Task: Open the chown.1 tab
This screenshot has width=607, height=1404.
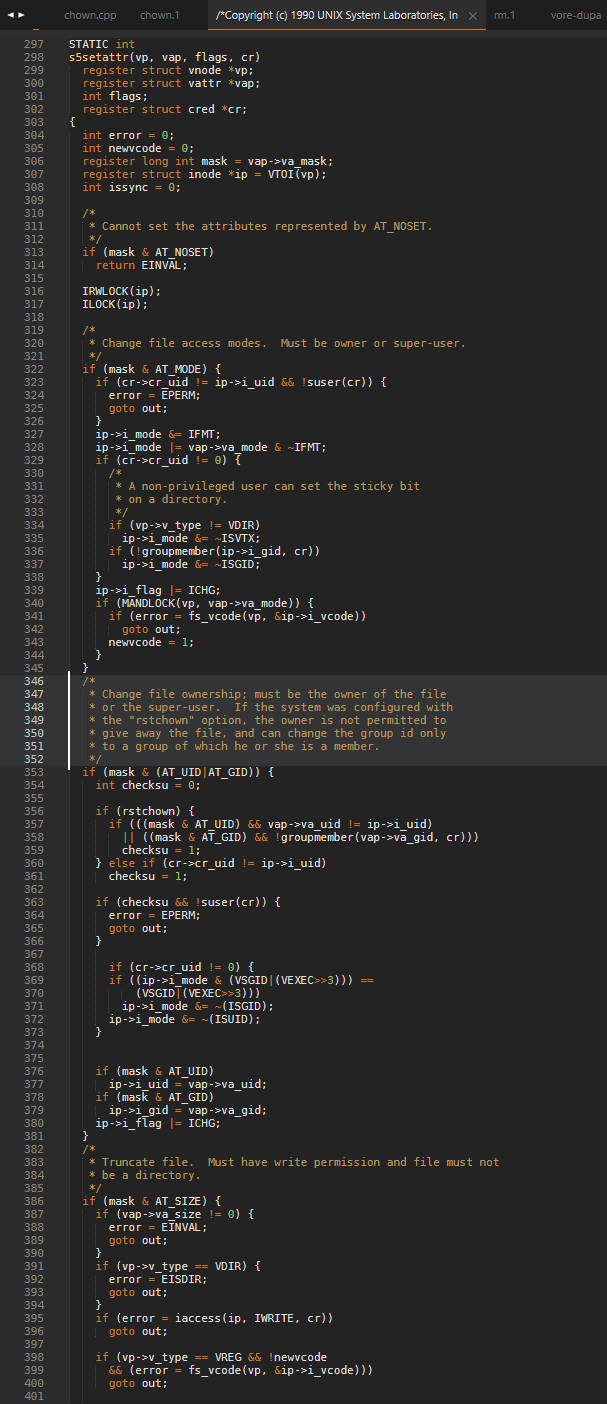Action: click(160, 16)
